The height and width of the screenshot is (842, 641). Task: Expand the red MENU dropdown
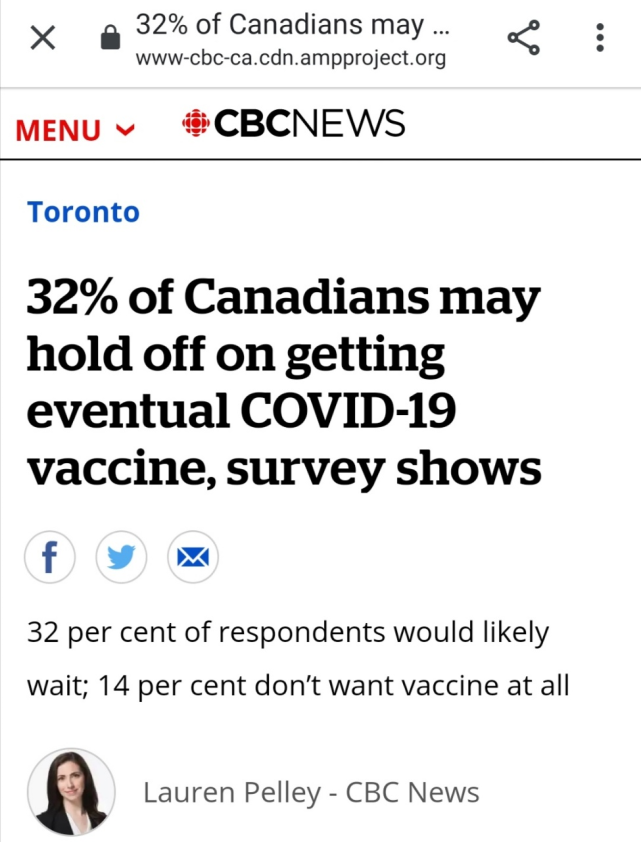tap(75, 130)
